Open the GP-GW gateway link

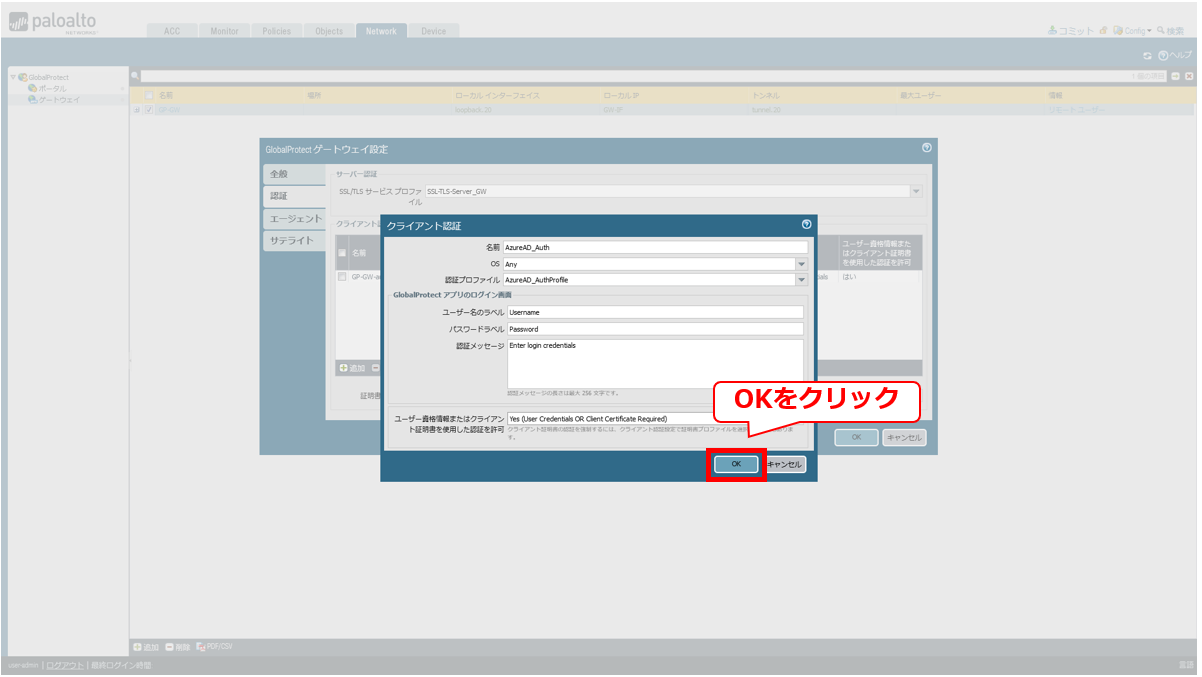[x=168, y=110]
